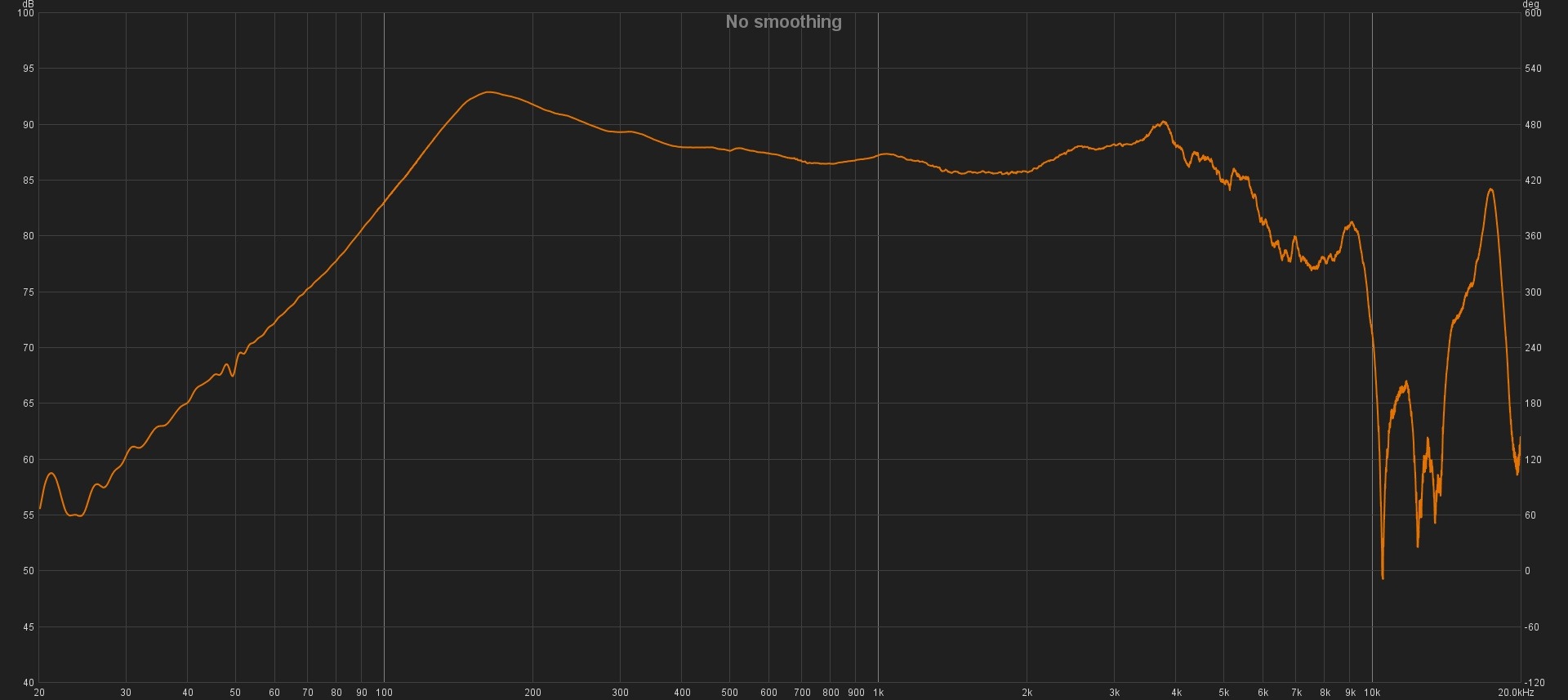
Task: Pick the 800 Hz frequency axis label
Action: coord(831,693)
